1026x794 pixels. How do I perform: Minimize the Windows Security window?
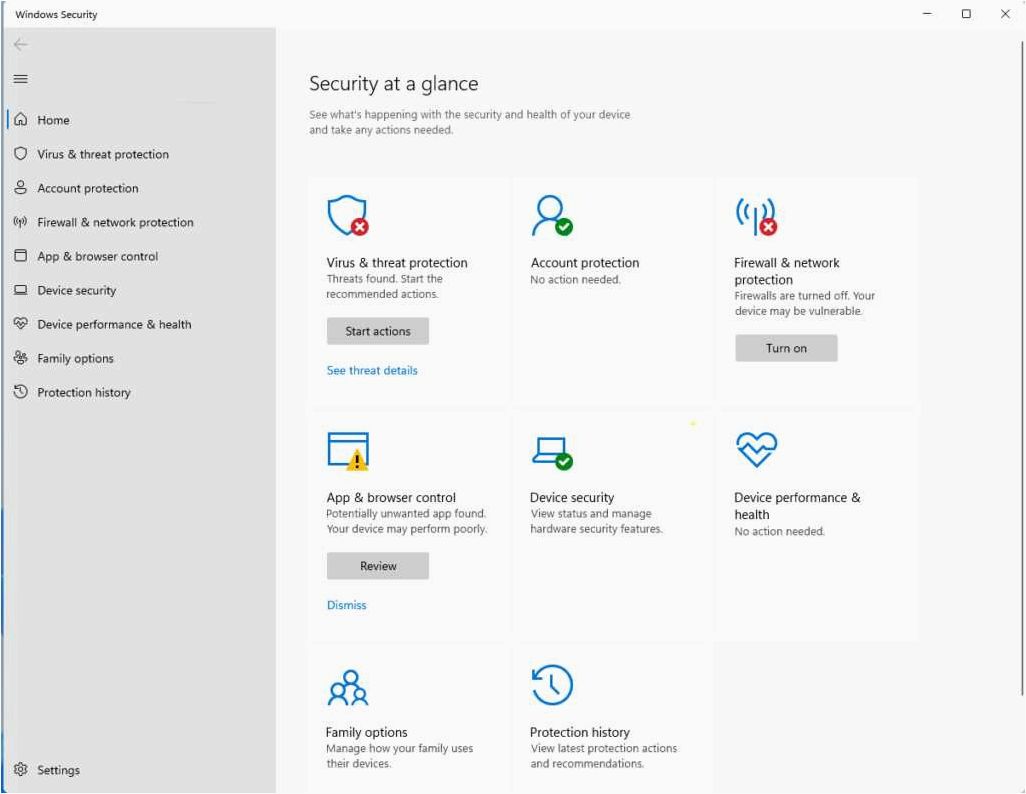pyautogui.click(x=927, y=14)
